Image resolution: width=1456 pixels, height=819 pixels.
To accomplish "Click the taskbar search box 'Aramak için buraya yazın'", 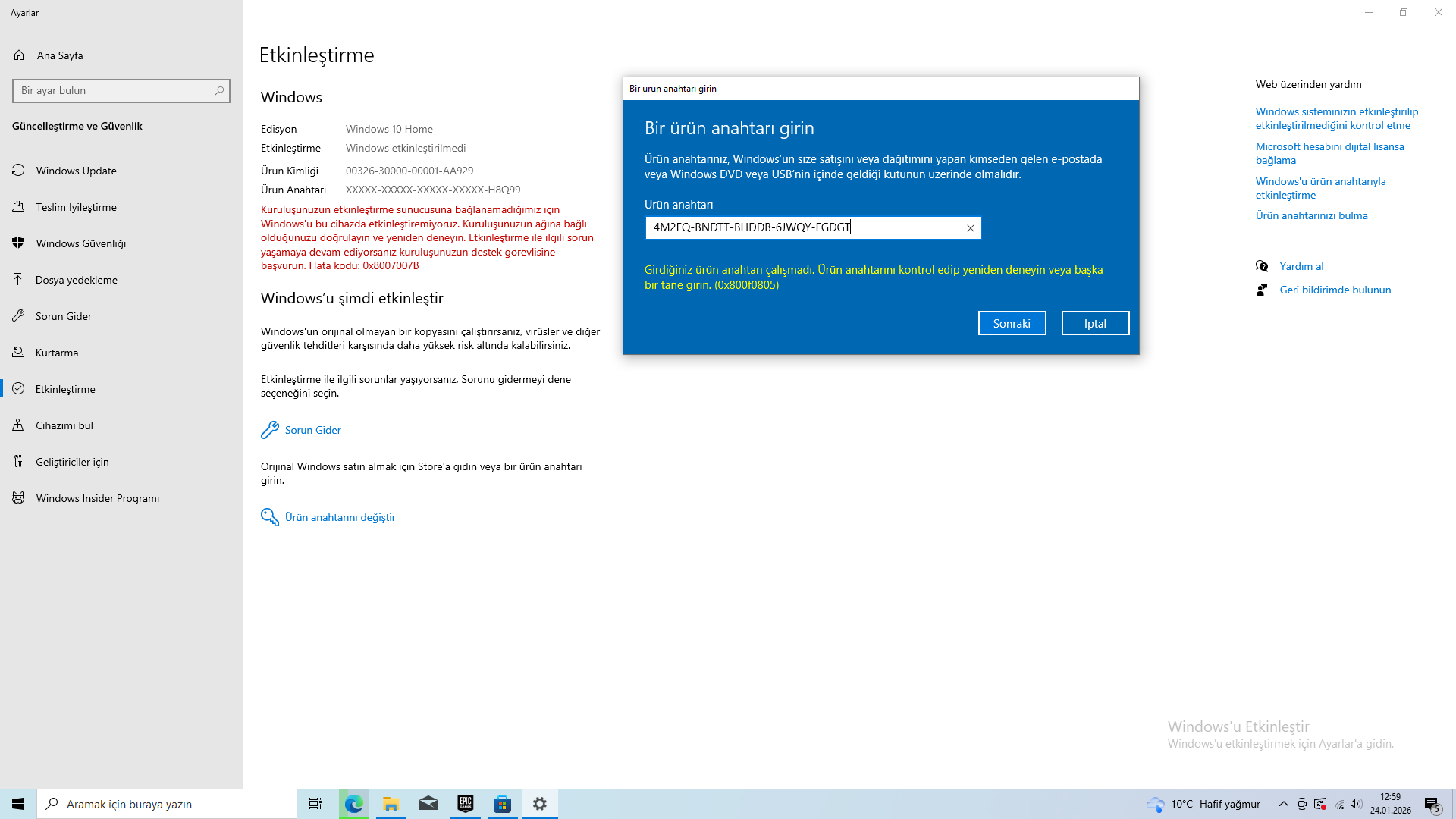I will click(x=167, y=804).
